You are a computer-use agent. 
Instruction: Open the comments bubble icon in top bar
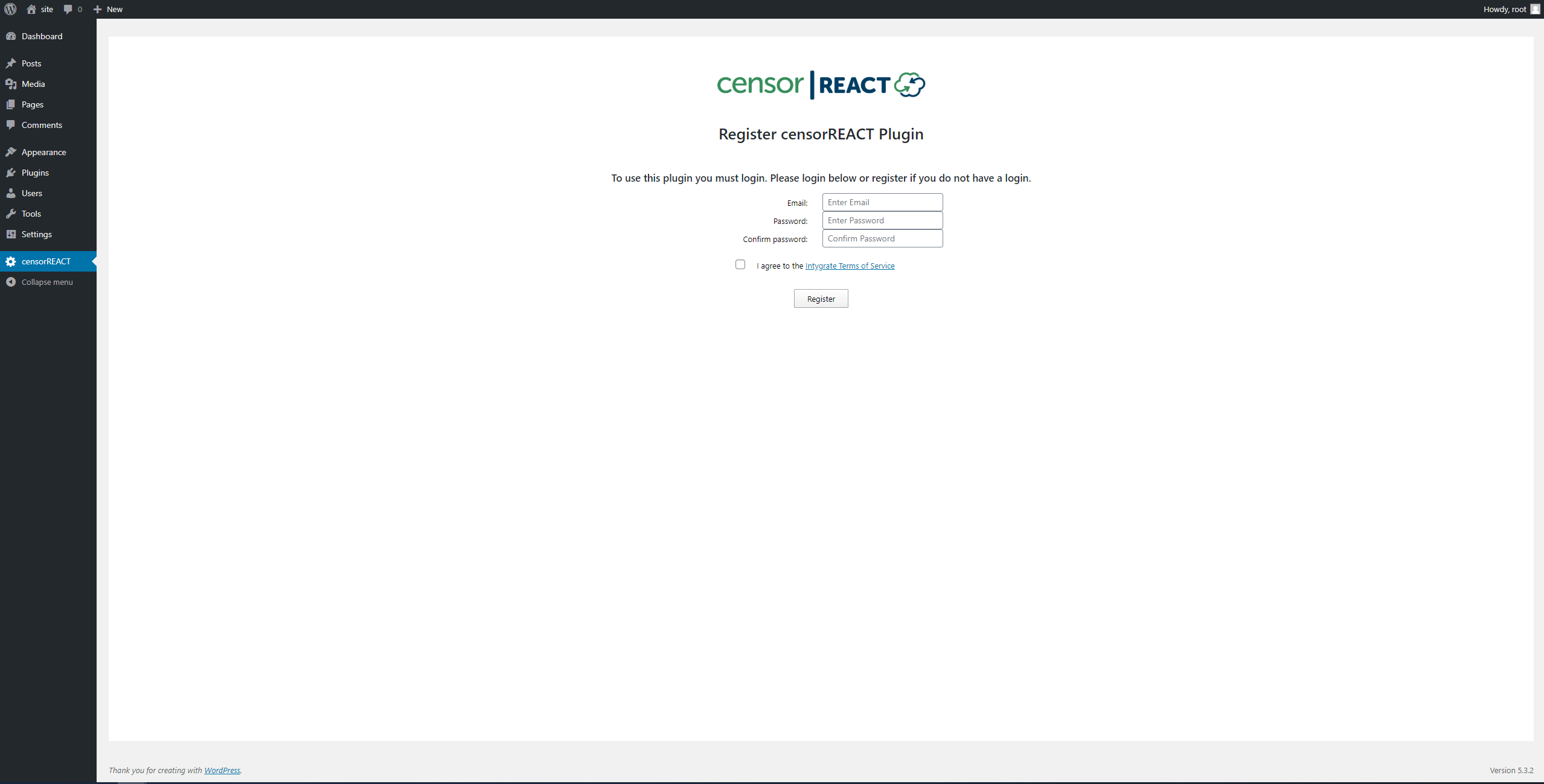click(x=68, y=9)
